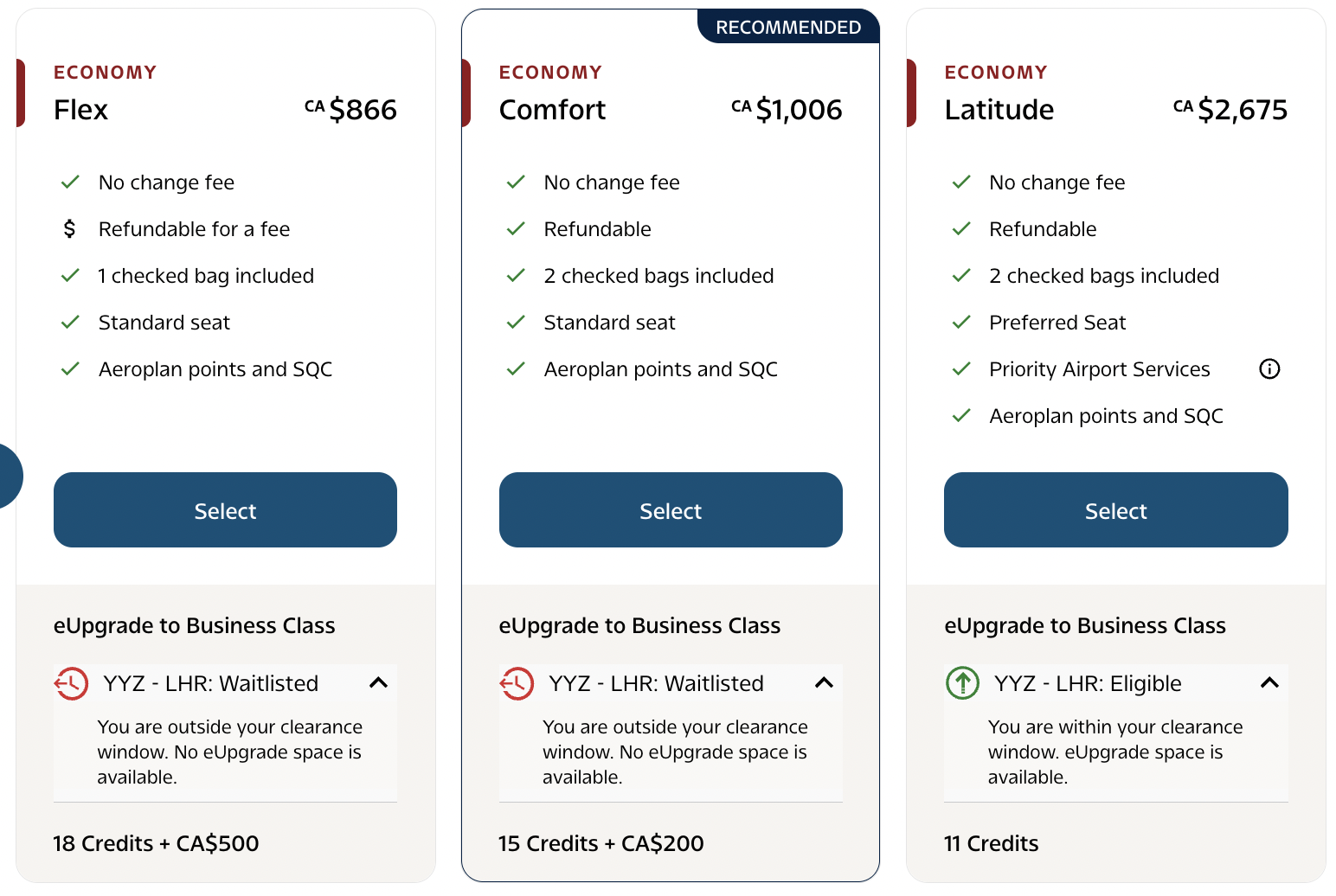
Task: Click the checkmark beside 1 checked bag included
Action: click(70, 276)
